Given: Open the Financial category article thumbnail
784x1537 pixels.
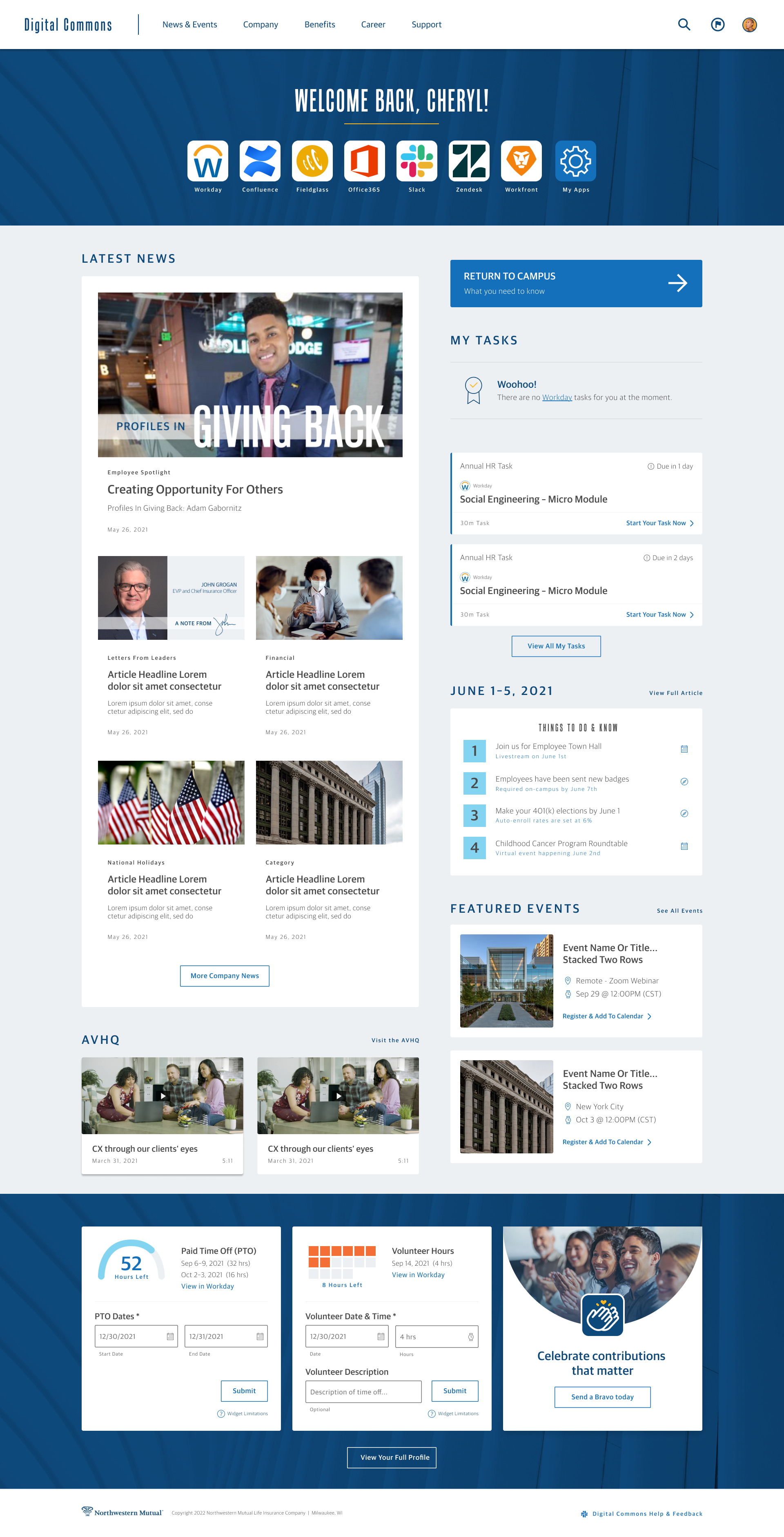Looking at the screenshot, I should (x=329, y=598).
